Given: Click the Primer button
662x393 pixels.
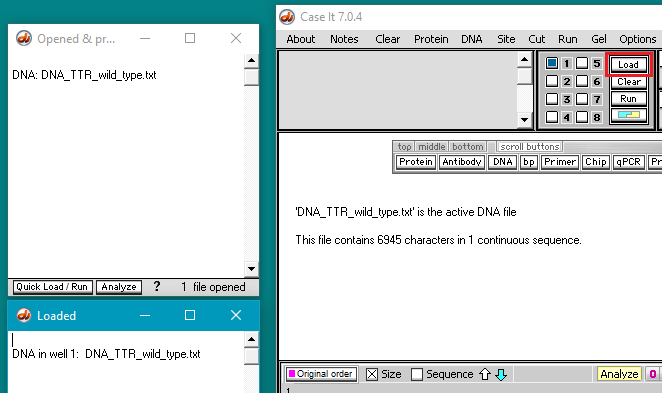Looking at the screenshot, I should (x=559, y=162).
